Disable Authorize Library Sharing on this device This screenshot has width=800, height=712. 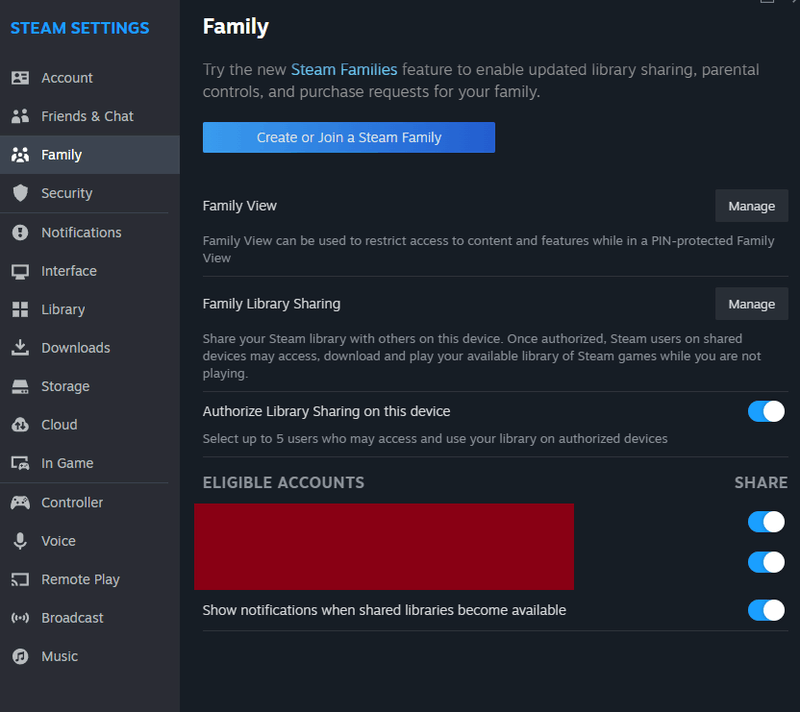[766, 412]
